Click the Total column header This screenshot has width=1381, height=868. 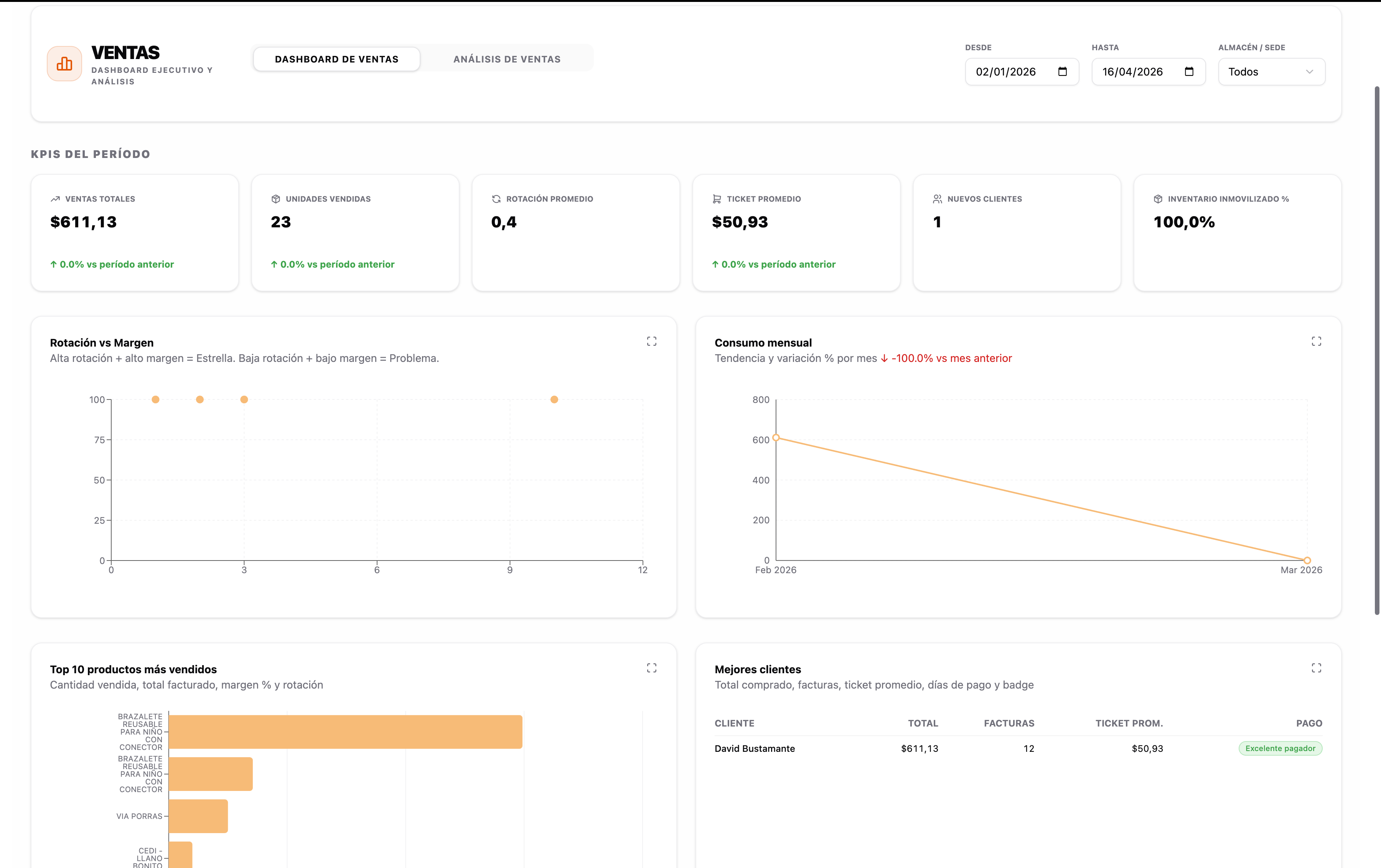click(x=923, y=723)
